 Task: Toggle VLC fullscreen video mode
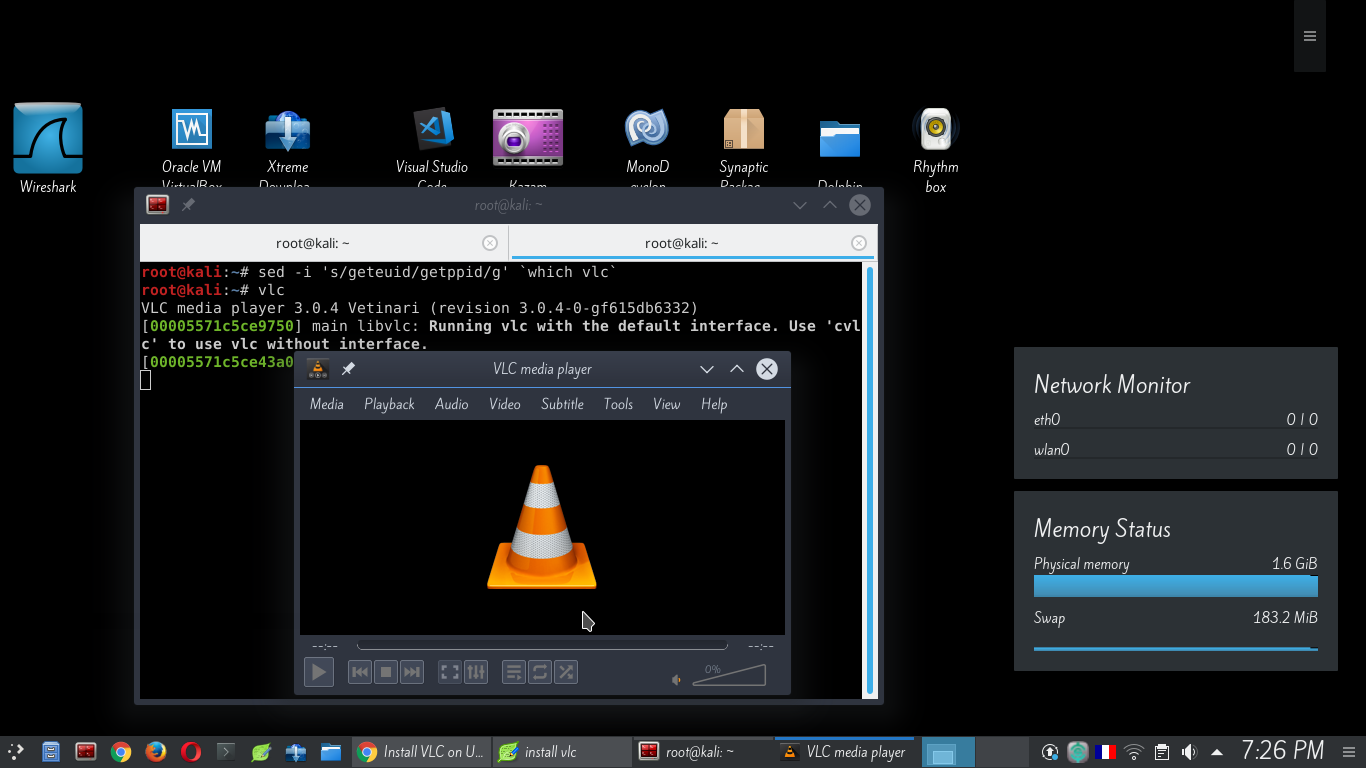450,672
